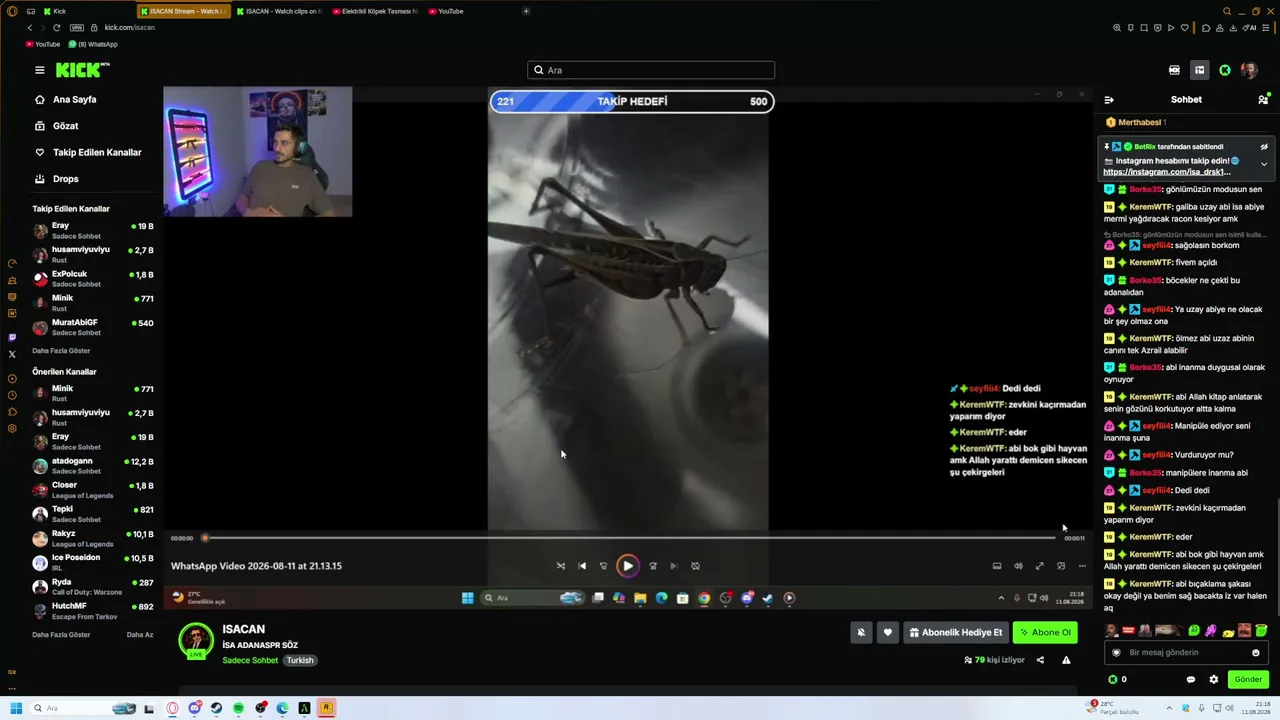The width and height of the screenshot is (1280, 720).
Task: Toggle the browser VPN badge
Action: [x=76, y=28]
